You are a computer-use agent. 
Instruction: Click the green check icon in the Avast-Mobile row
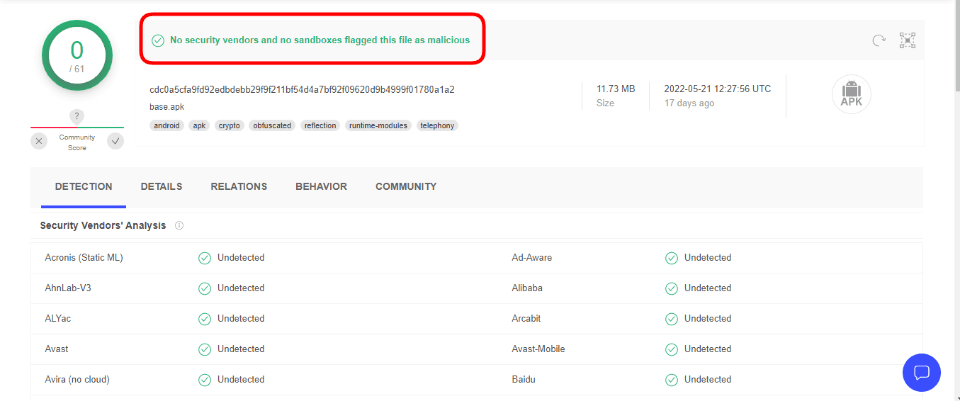tap(672, 350)
